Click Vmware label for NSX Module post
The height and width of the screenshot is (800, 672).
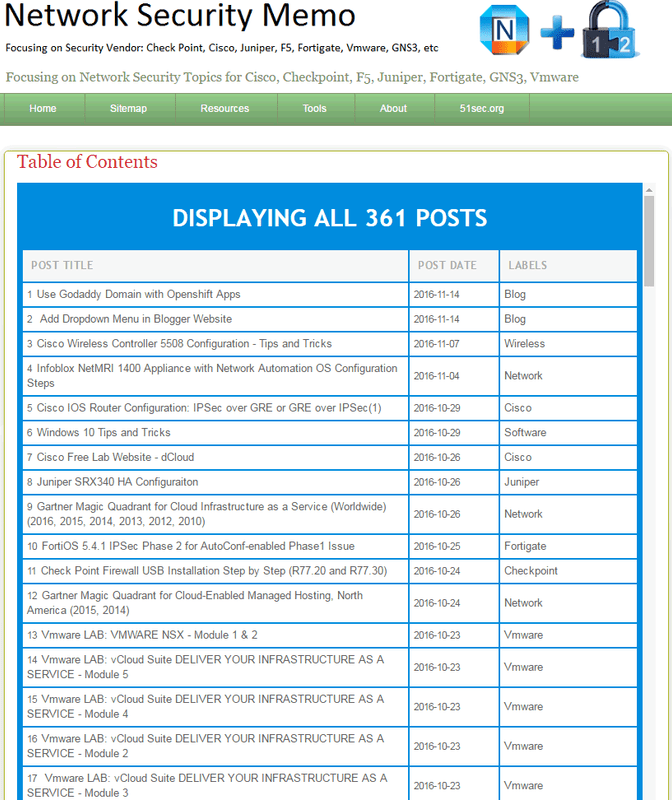(x=524, y=635)
